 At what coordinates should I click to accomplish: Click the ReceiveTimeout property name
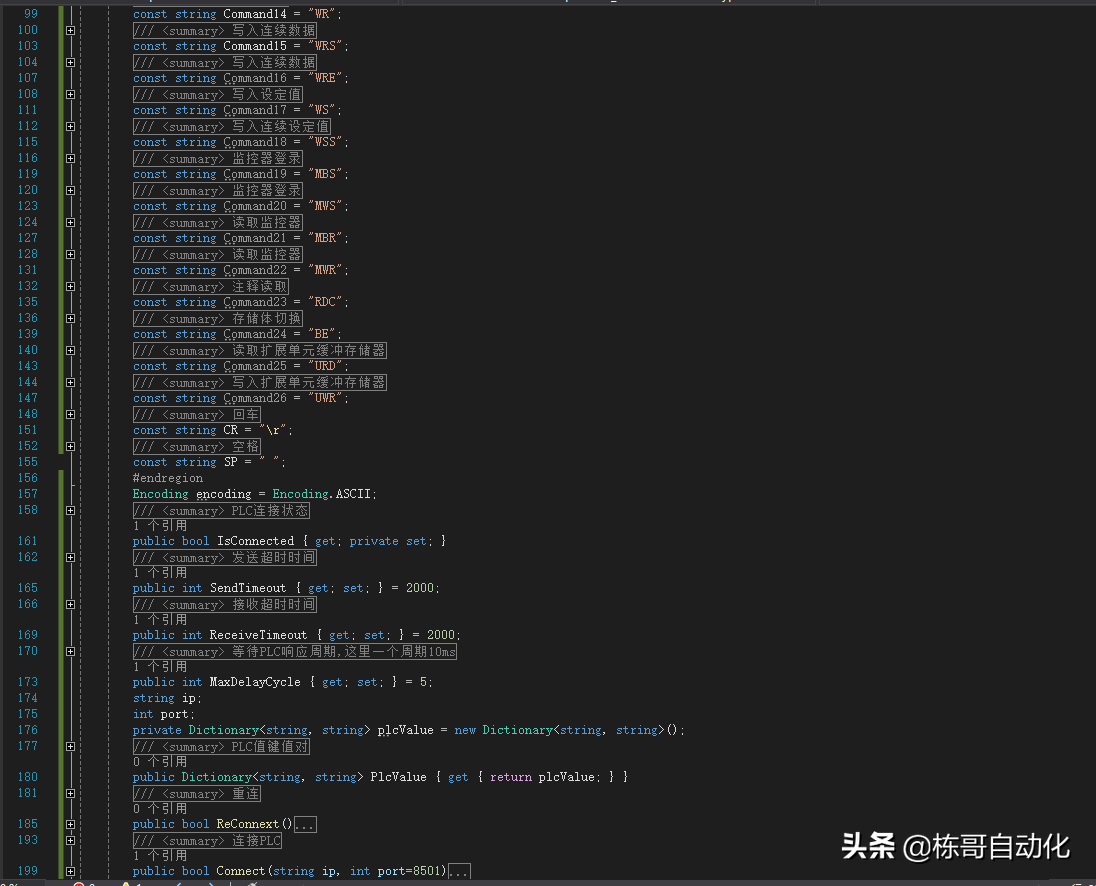[x=258, y=635]
